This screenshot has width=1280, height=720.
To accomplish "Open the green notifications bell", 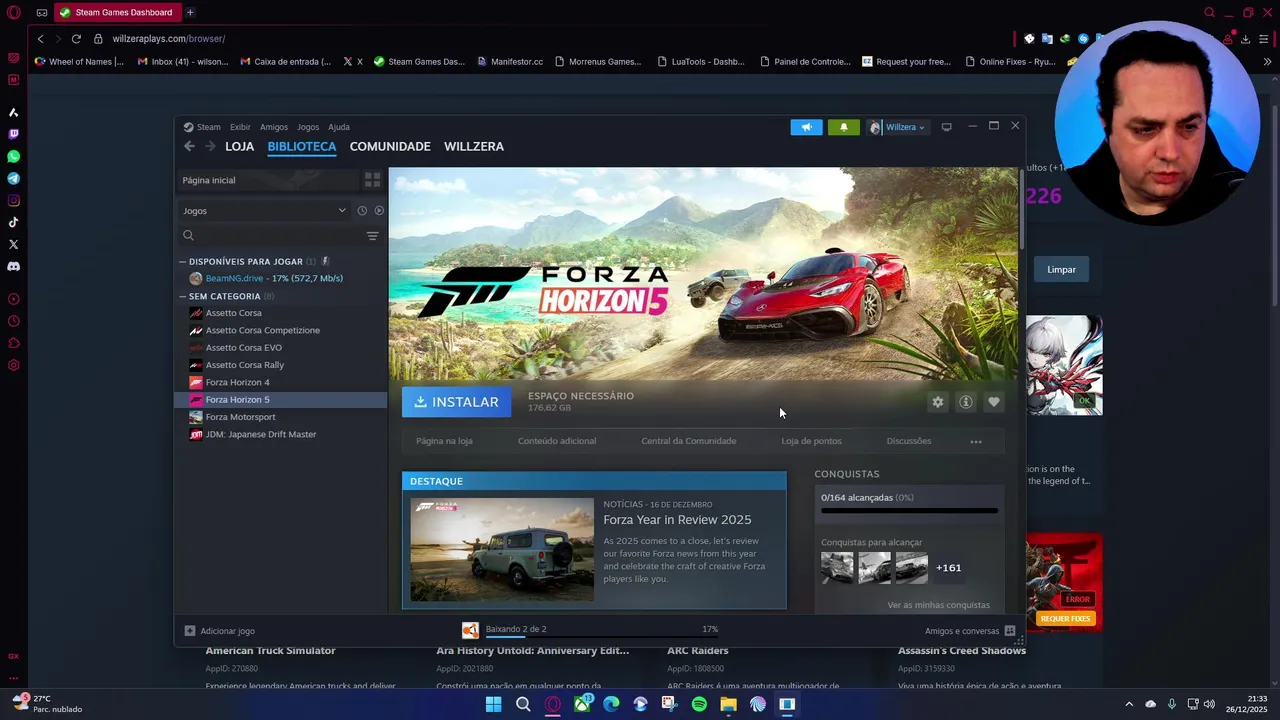I will [843, 127].
